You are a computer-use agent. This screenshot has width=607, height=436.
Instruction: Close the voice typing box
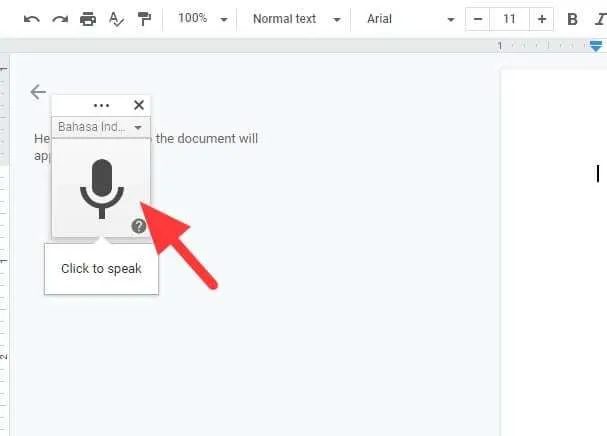pyautogui.click(x=139, y=105)
